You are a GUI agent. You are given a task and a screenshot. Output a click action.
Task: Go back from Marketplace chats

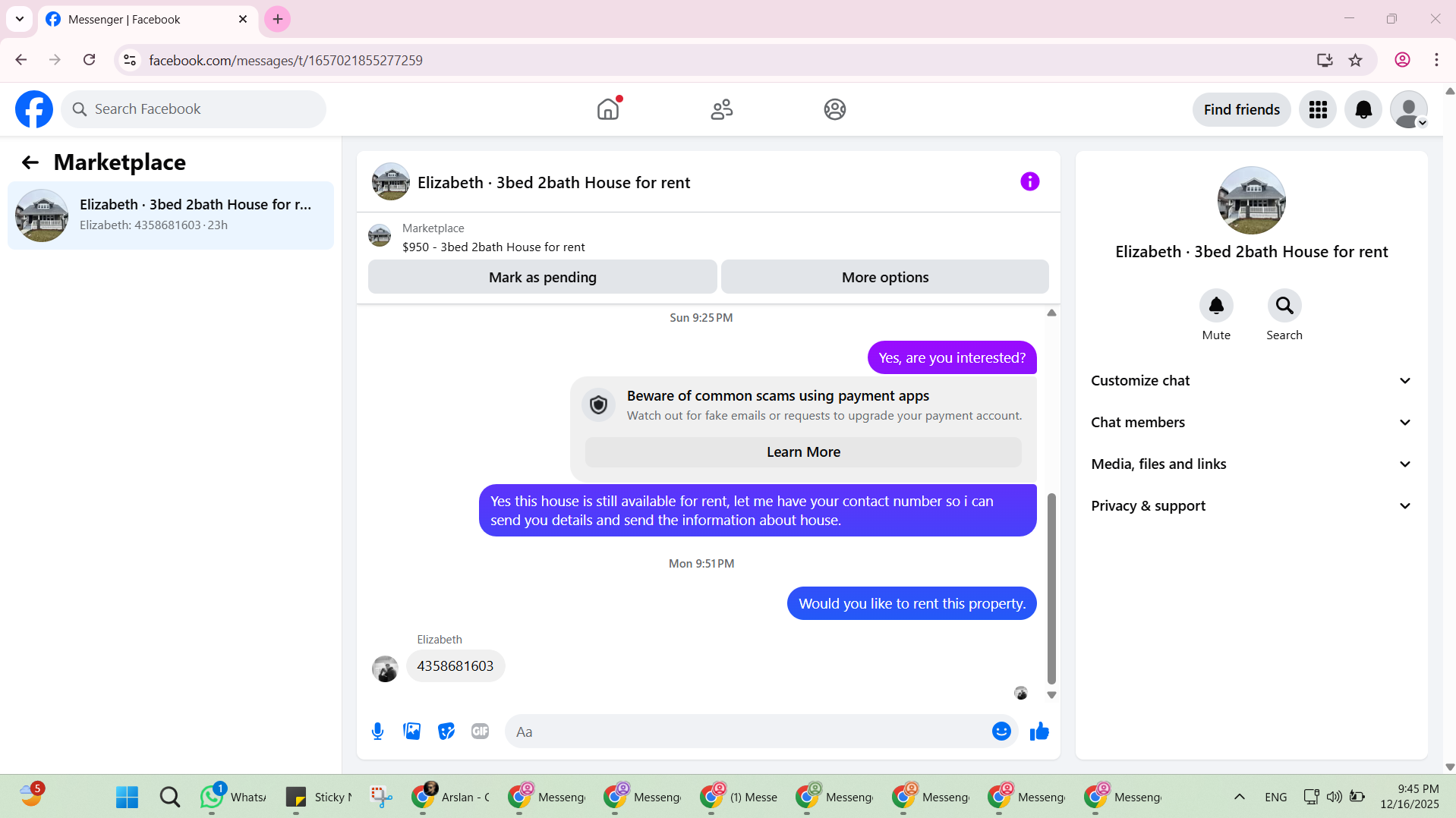pyautogui.click(x=30, y=162)
